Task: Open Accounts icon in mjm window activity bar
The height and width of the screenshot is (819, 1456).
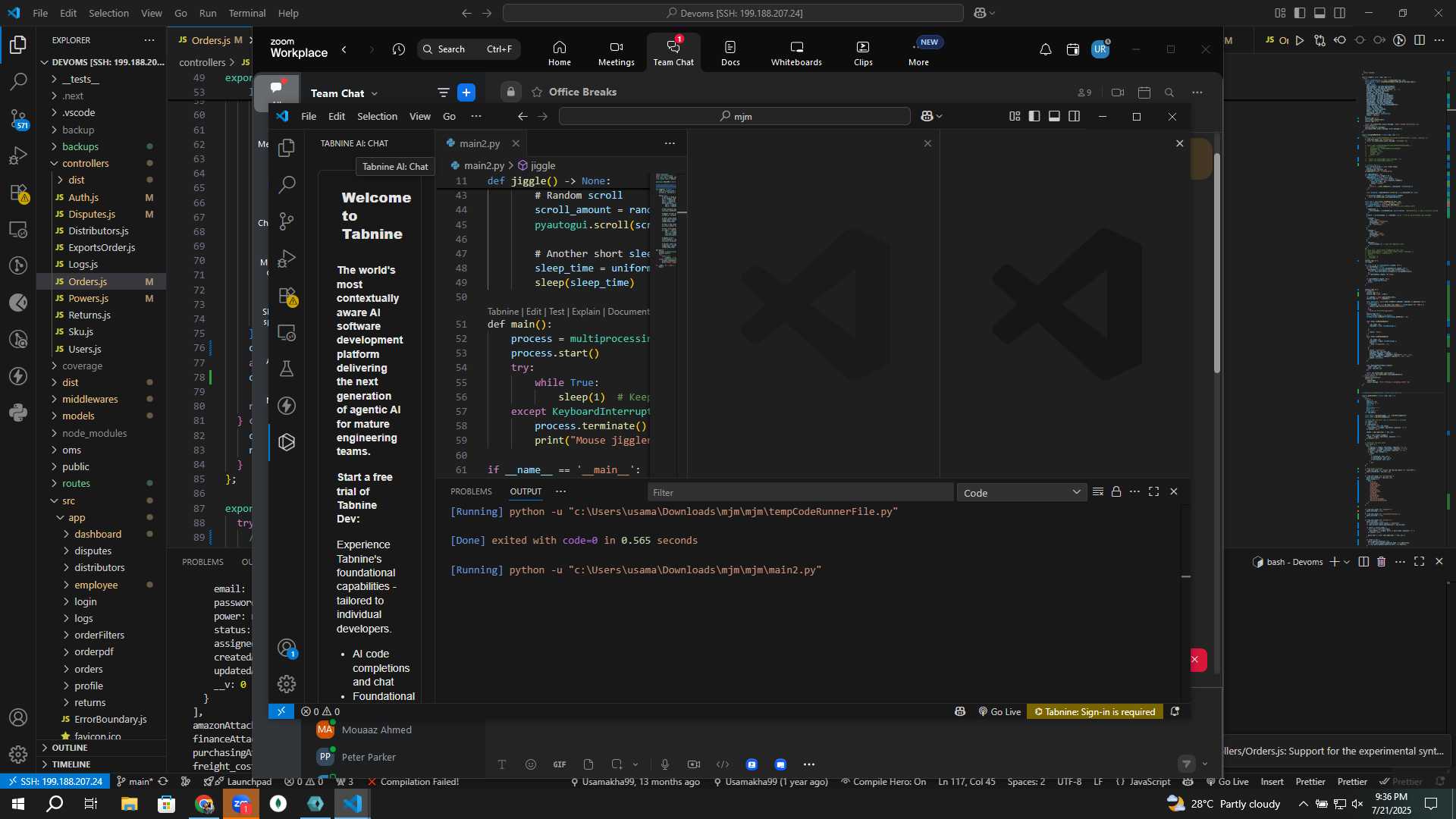Action: pos(287,648)
